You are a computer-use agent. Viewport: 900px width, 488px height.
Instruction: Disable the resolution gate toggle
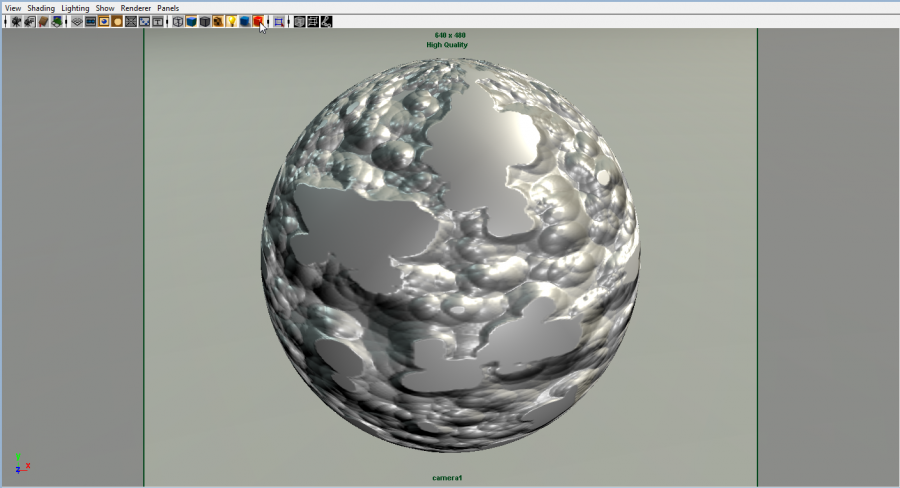click(x=103, y=21)
